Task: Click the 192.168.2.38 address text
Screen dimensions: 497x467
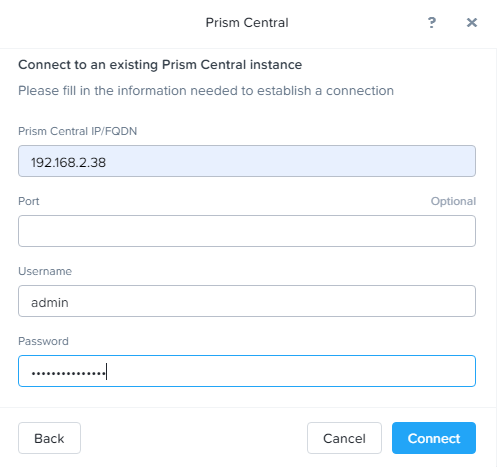Action: pyautogui.click(x=68, y=163)
